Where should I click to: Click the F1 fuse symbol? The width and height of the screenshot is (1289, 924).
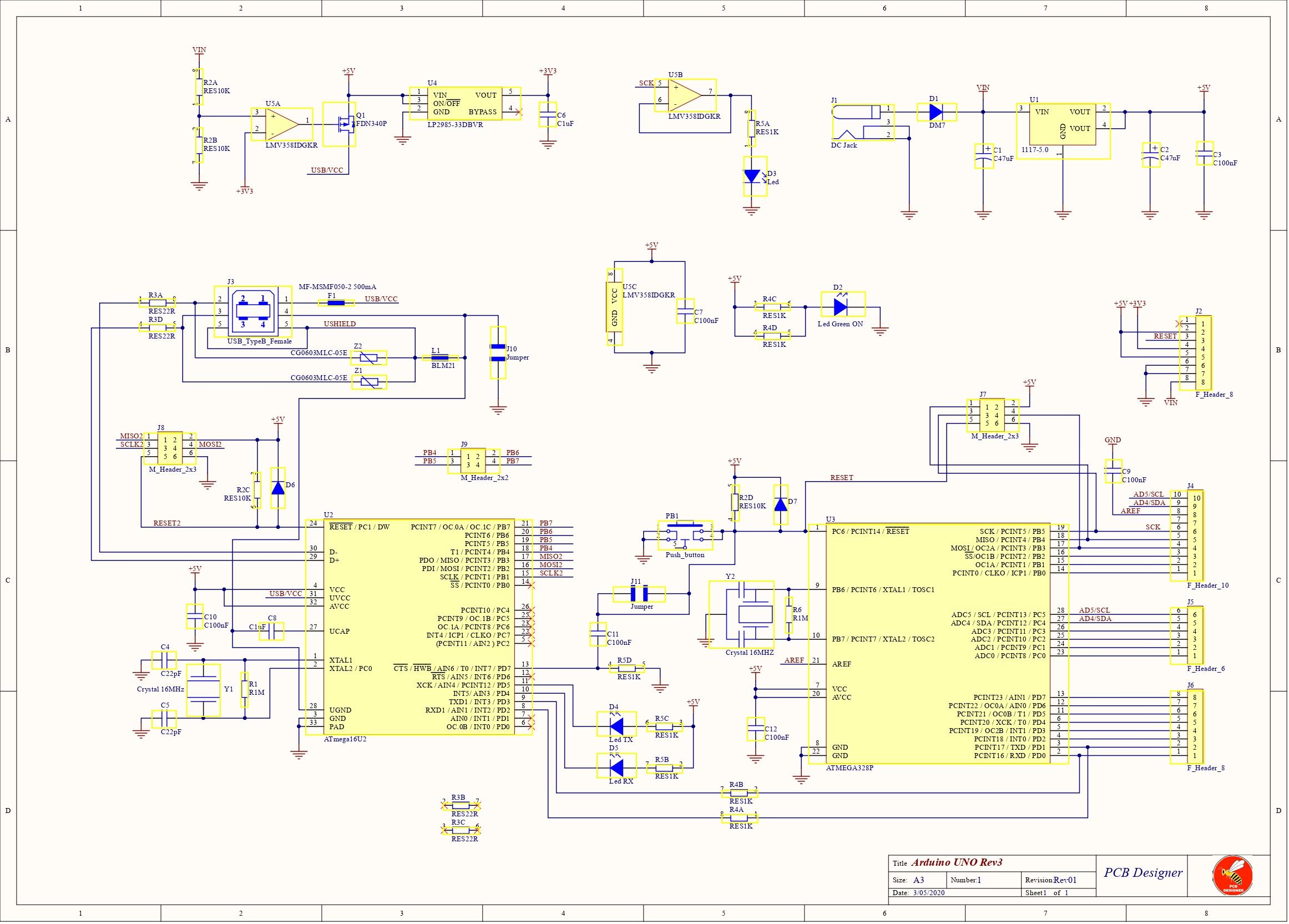coord(336,303)
